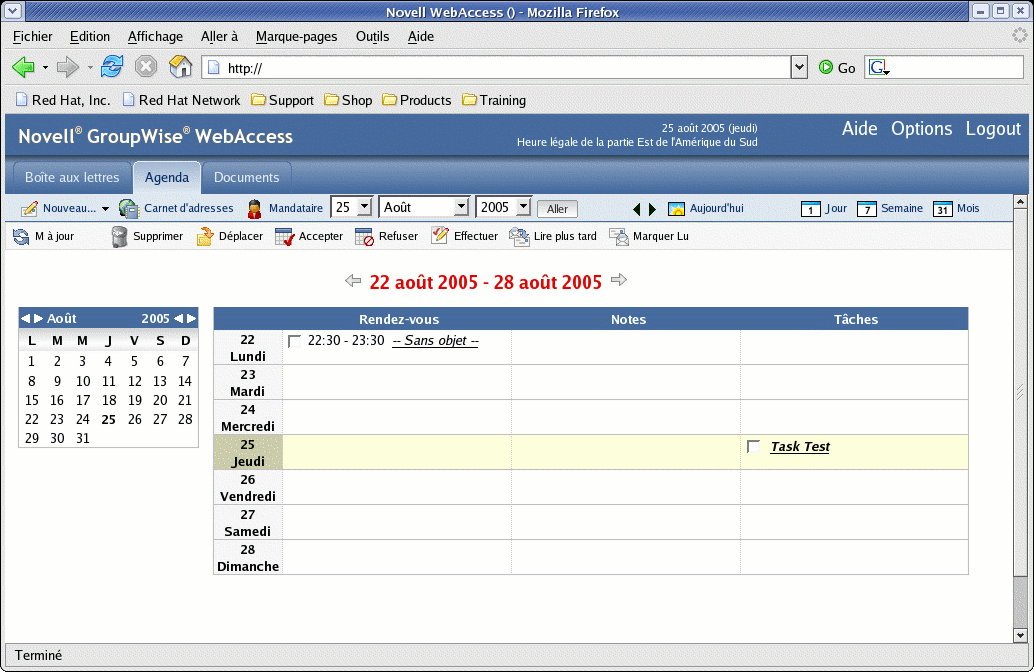
Task: Open the -- Sans objet -- appointment
Action: tap(435, 341)
